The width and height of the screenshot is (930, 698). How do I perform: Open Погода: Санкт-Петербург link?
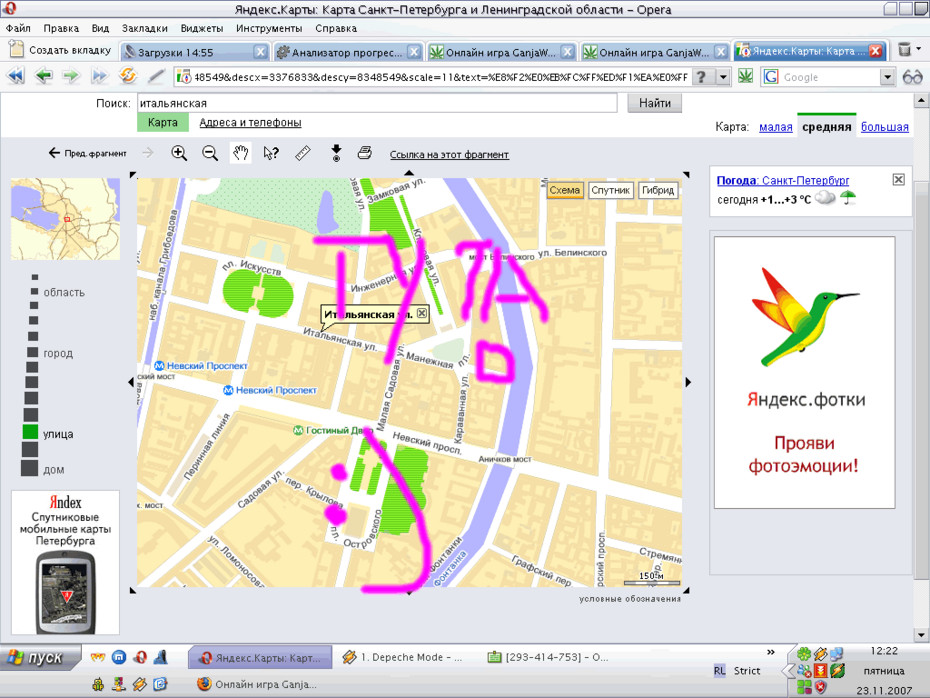(x=783, y=180)
